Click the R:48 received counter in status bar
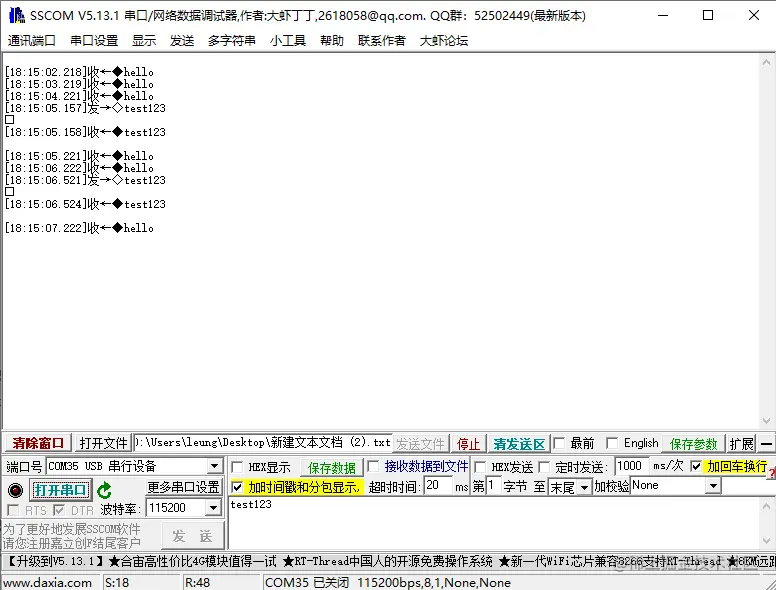This screenshot has width=776, height=590. [197, 583]
